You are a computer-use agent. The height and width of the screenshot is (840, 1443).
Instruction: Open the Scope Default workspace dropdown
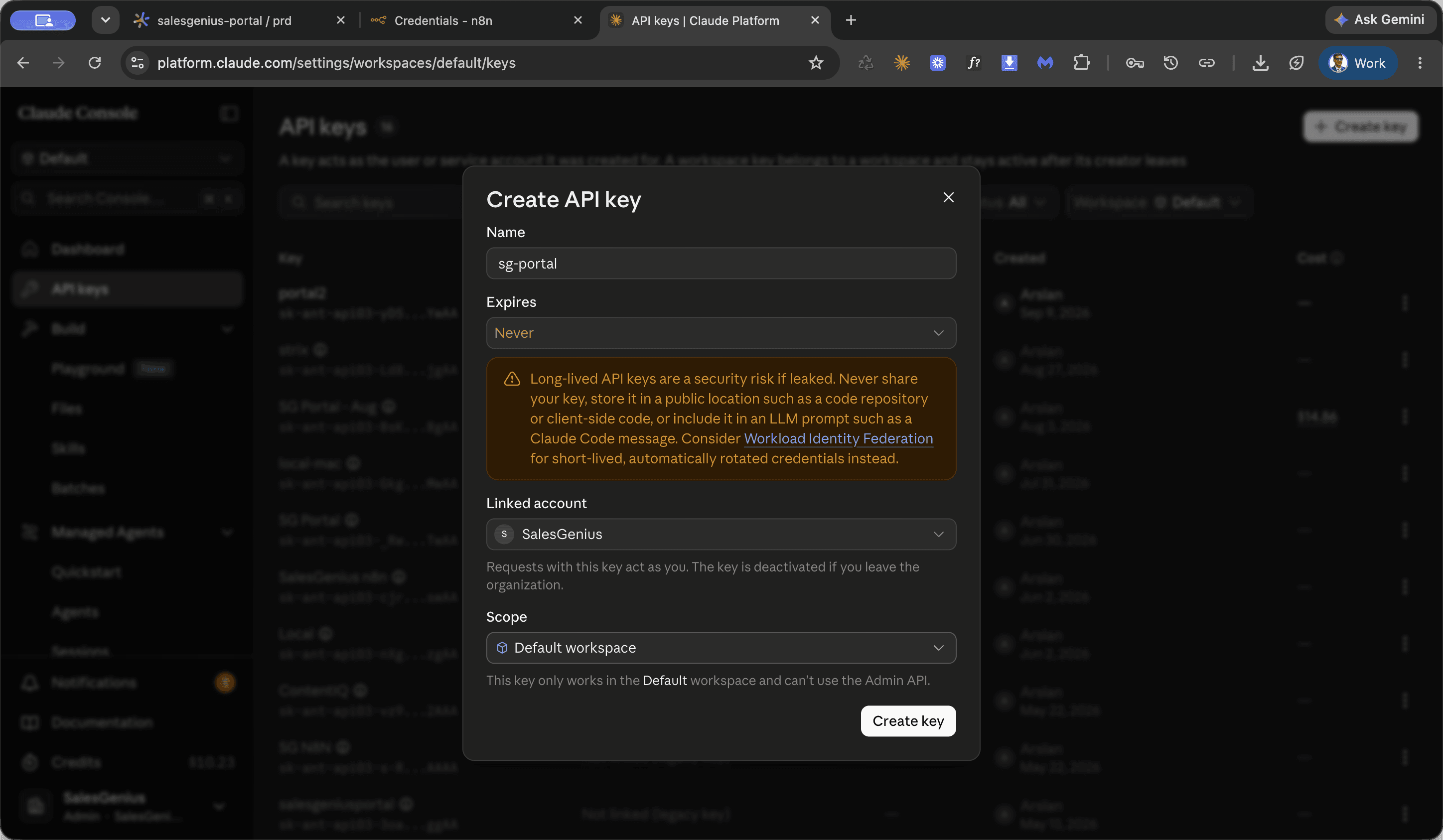(x=721, y=648)
